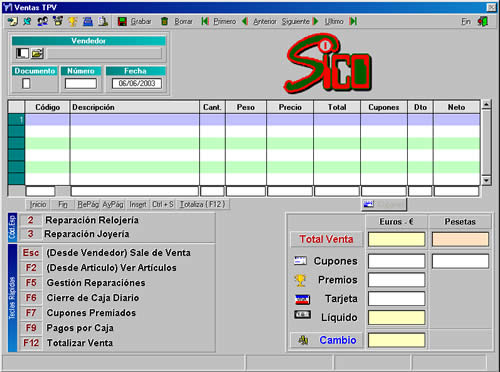The width and height of the screenshot is (500, 372).
Task: Click the Descripción column header
Action: tap(135, 107)
